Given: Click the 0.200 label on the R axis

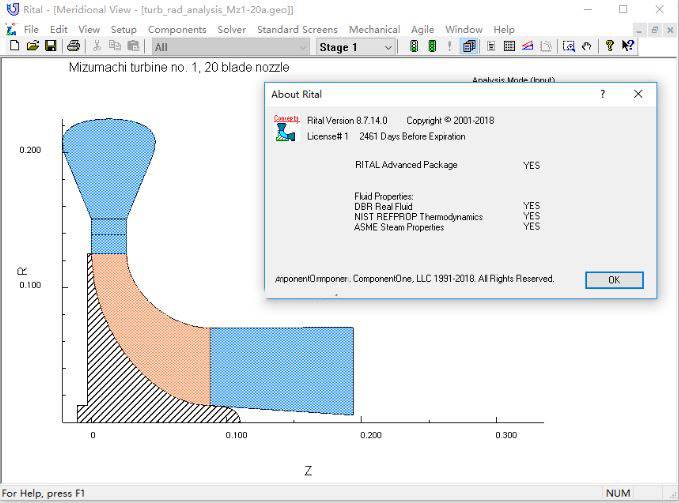Looking at the screenshot, I should pyautogui.click(x=30, y=150).
